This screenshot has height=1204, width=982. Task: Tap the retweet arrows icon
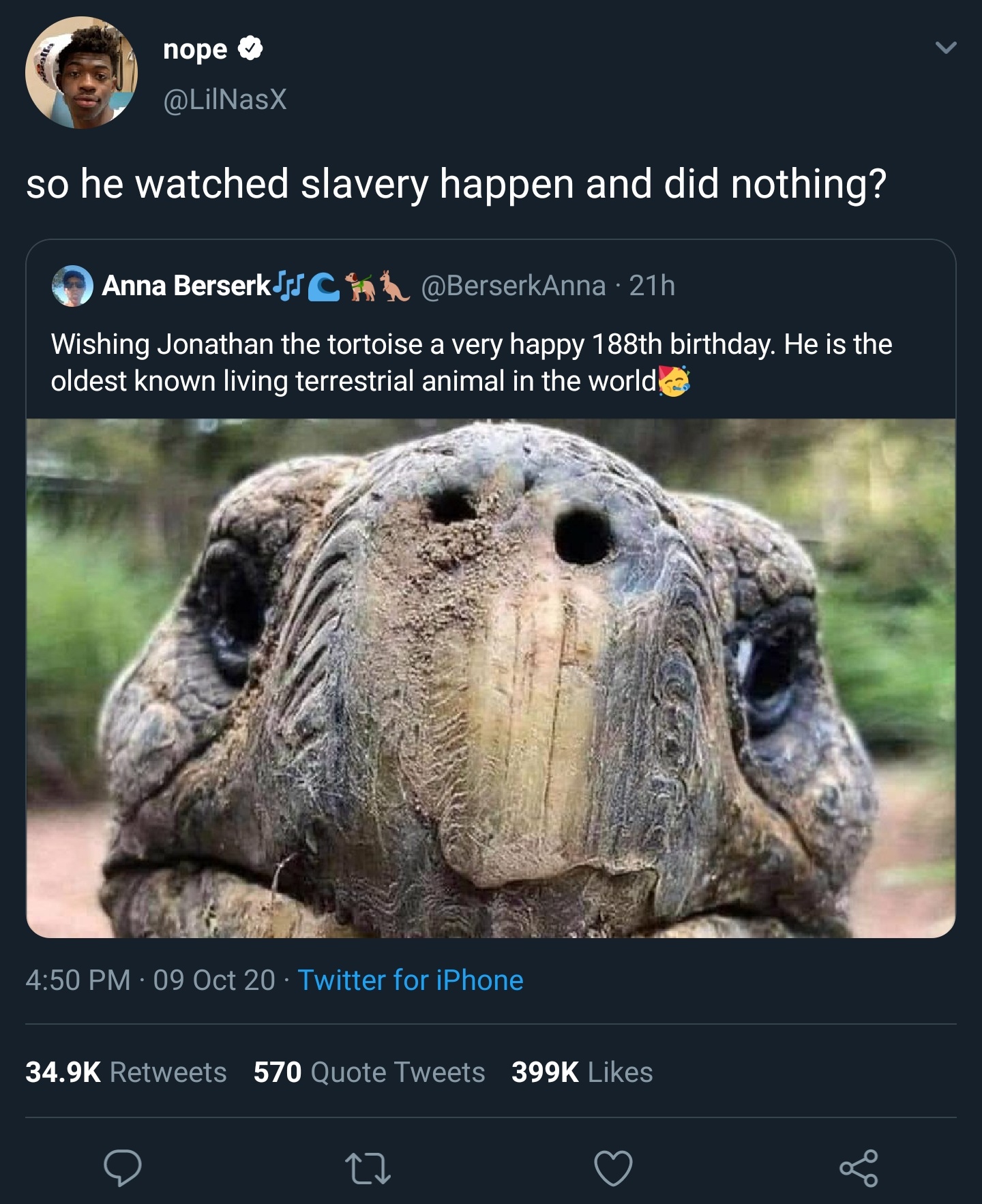pos(368,1168)
